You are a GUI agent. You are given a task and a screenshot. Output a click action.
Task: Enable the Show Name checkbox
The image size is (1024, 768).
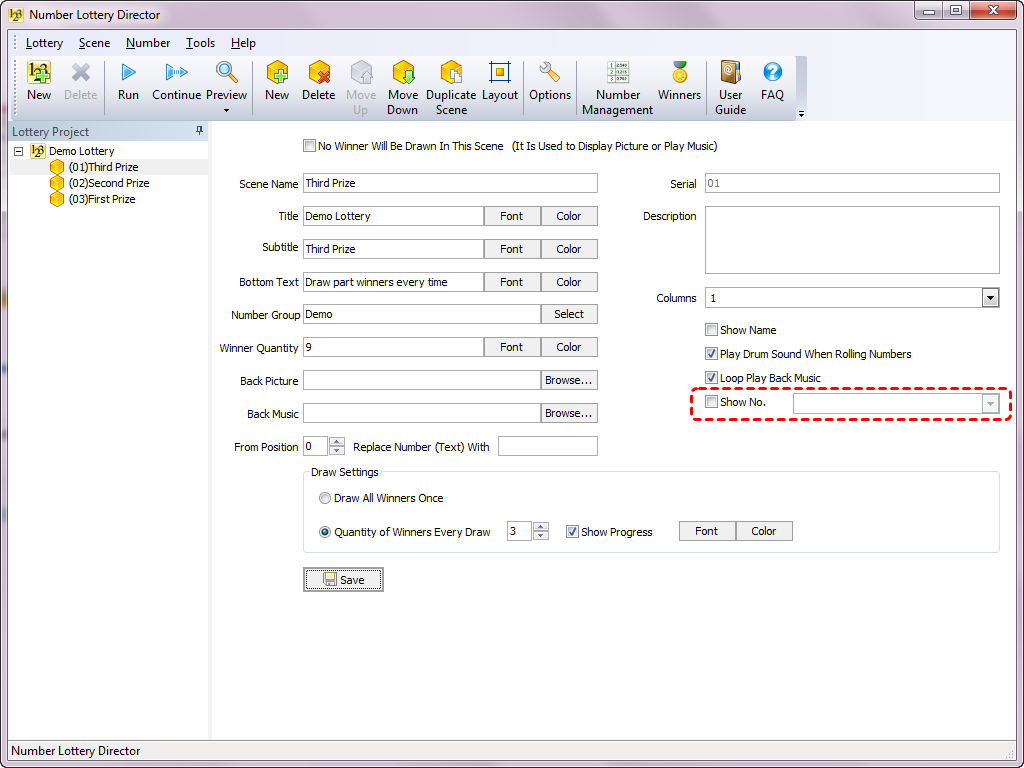[712, 330]
